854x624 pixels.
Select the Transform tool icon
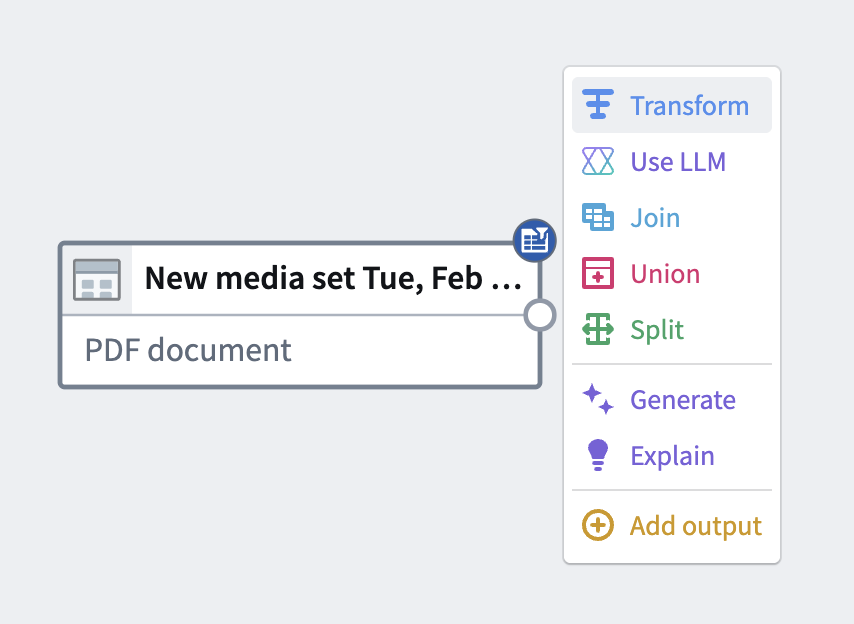point(598,104)
